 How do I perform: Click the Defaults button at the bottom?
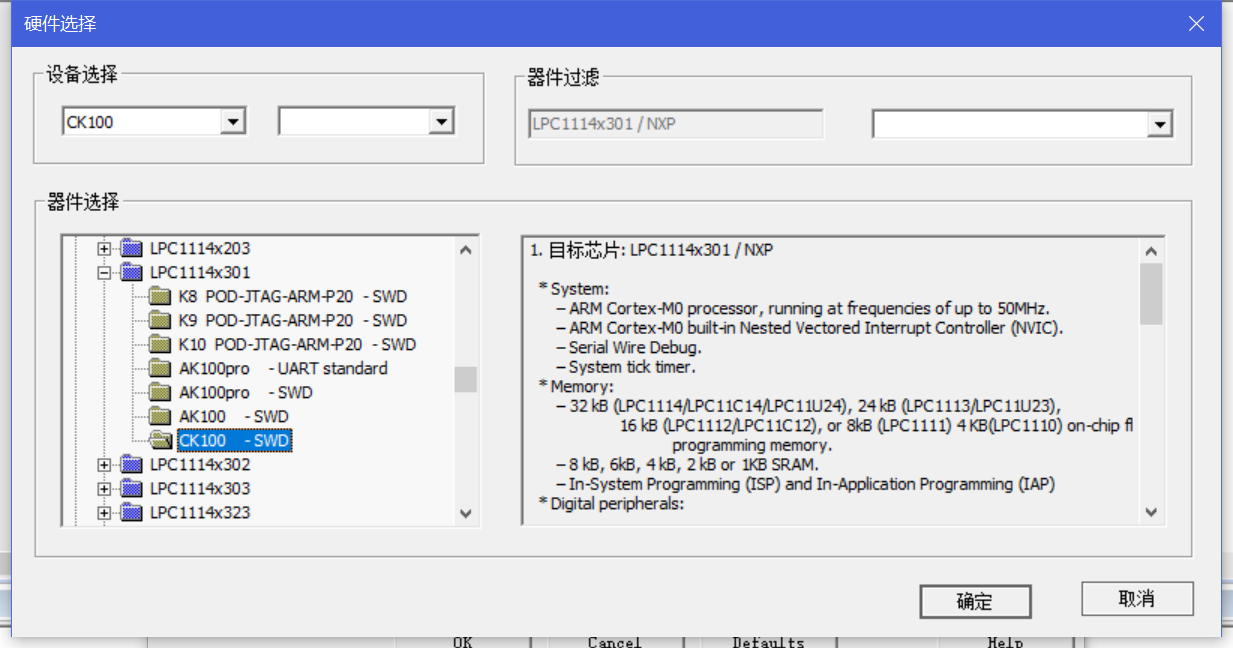766,641
